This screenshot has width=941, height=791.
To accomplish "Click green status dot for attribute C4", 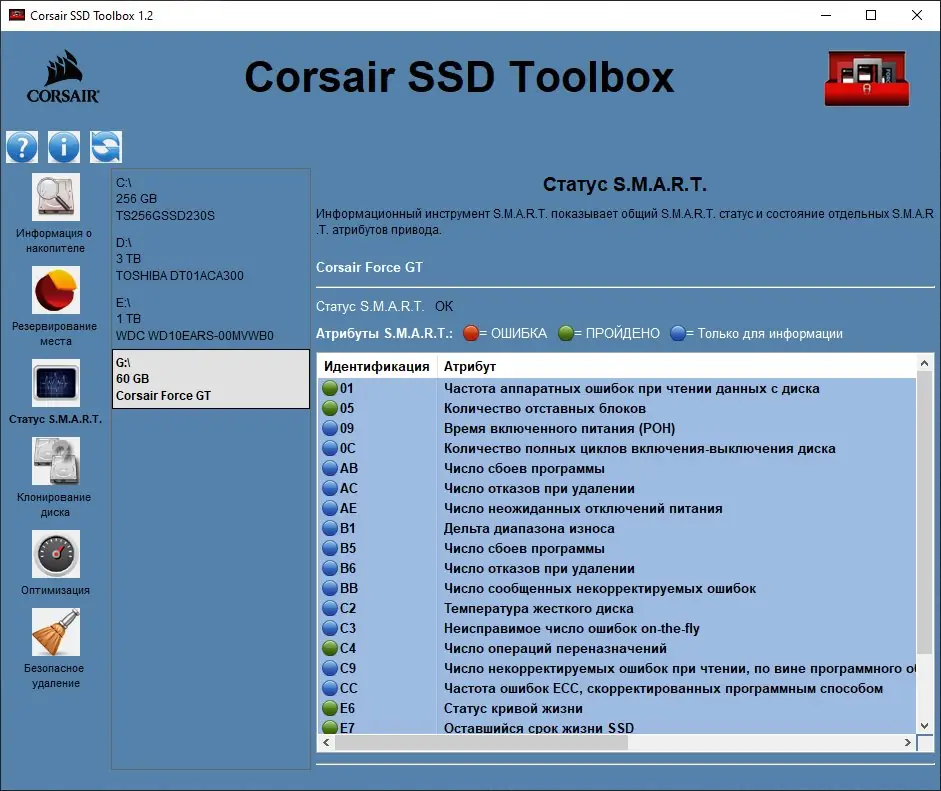I will coord(330,648).
